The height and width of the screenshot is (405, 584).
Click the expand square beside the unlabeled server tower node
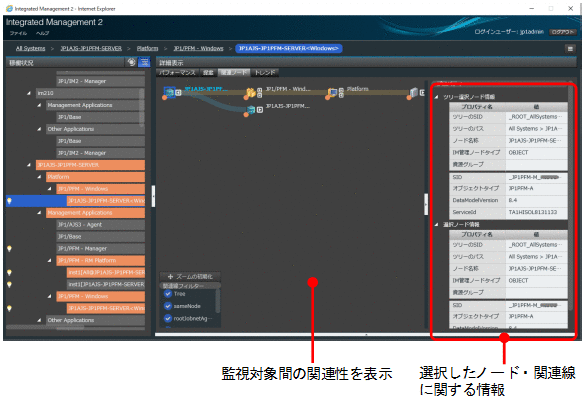(422, 92)
